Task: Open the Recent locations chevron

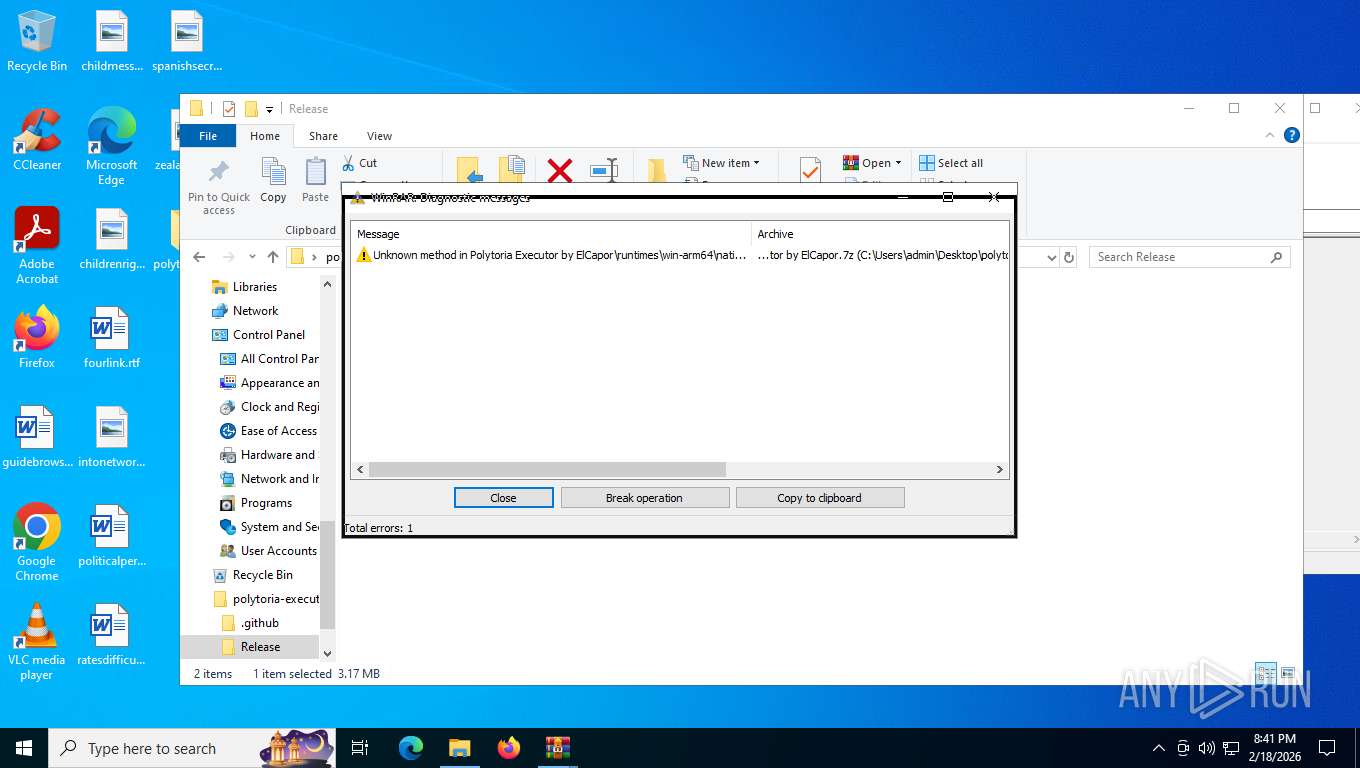Action: [x=252, y=257]
